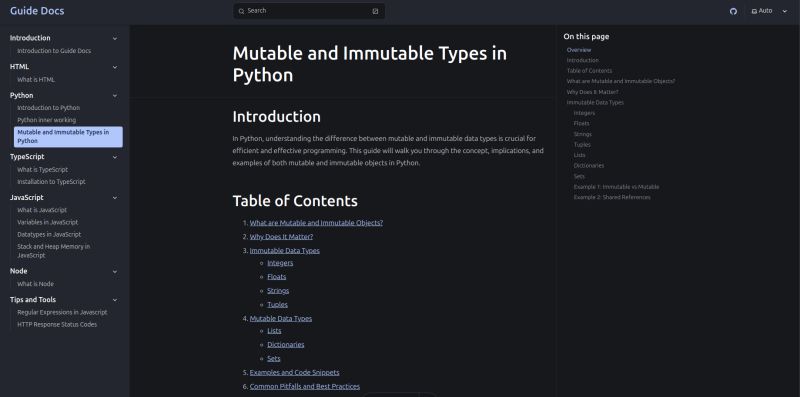This screenshot has width=800, height=397.
Task: Focus the Search input field
Action: pyautogui.click(x=309, y=11)
